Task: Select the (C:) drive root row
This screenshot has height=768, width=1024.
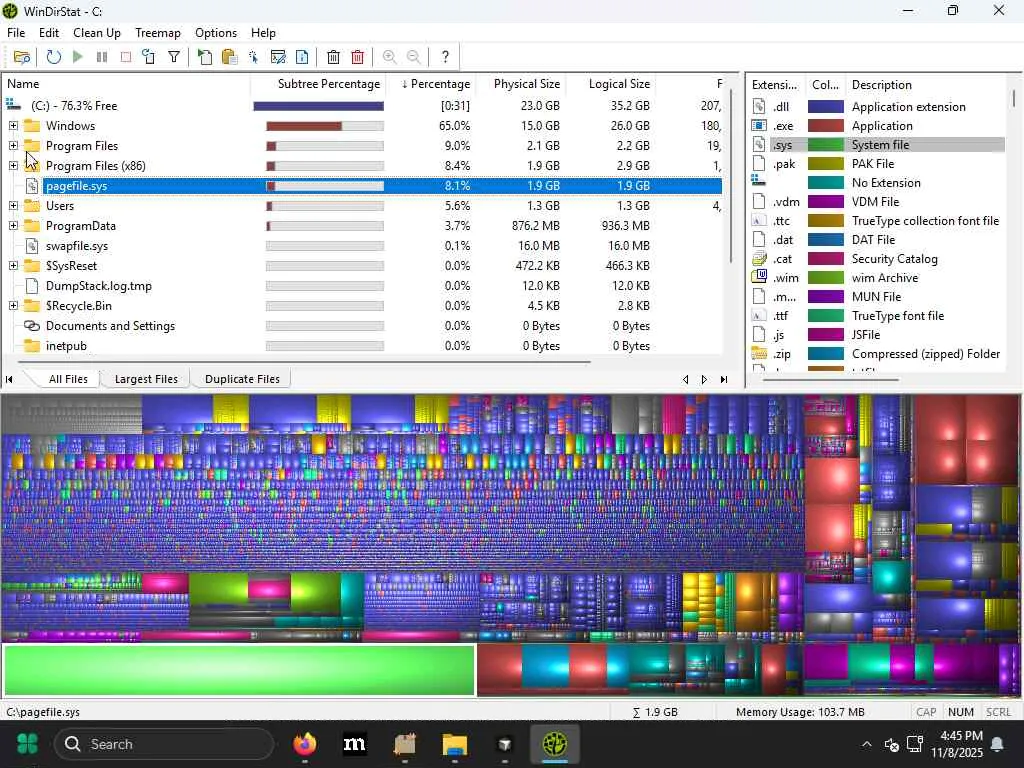Action: click(362, 105)
